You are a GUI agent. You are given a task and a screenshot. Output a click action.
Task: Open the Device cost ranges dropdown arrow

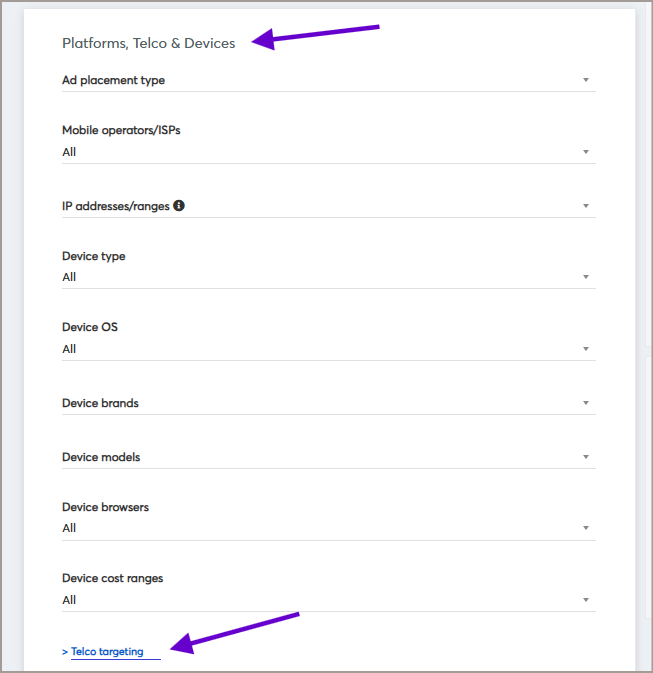[586, 600]
